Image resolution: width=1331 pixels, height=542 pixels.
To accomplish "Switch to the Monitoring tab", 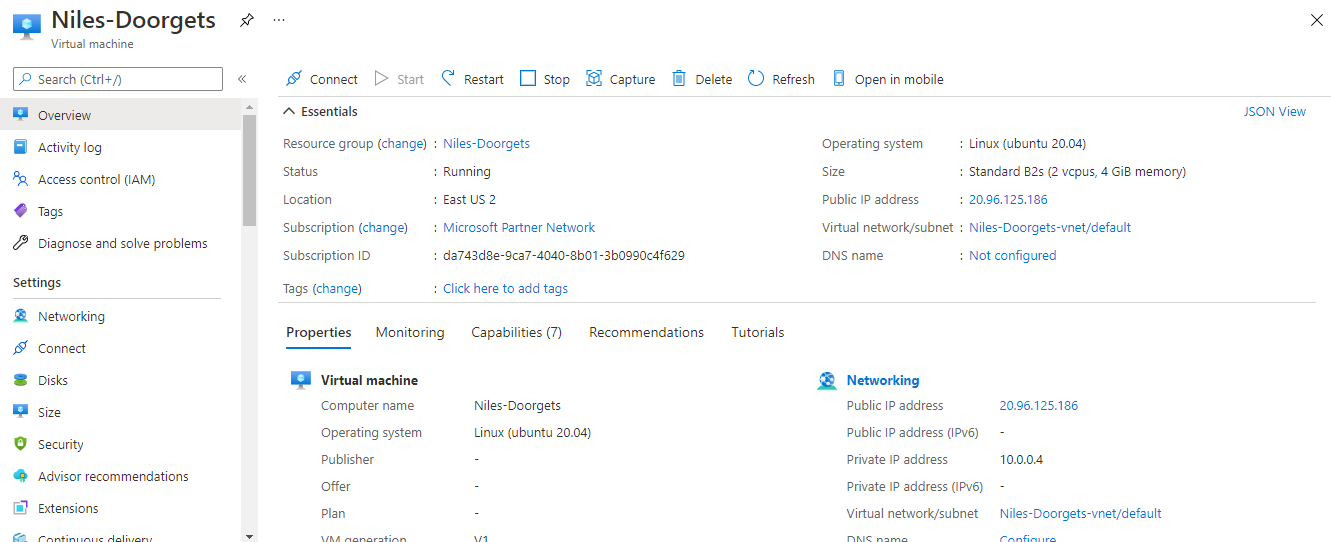I will [x=410, y=332].
